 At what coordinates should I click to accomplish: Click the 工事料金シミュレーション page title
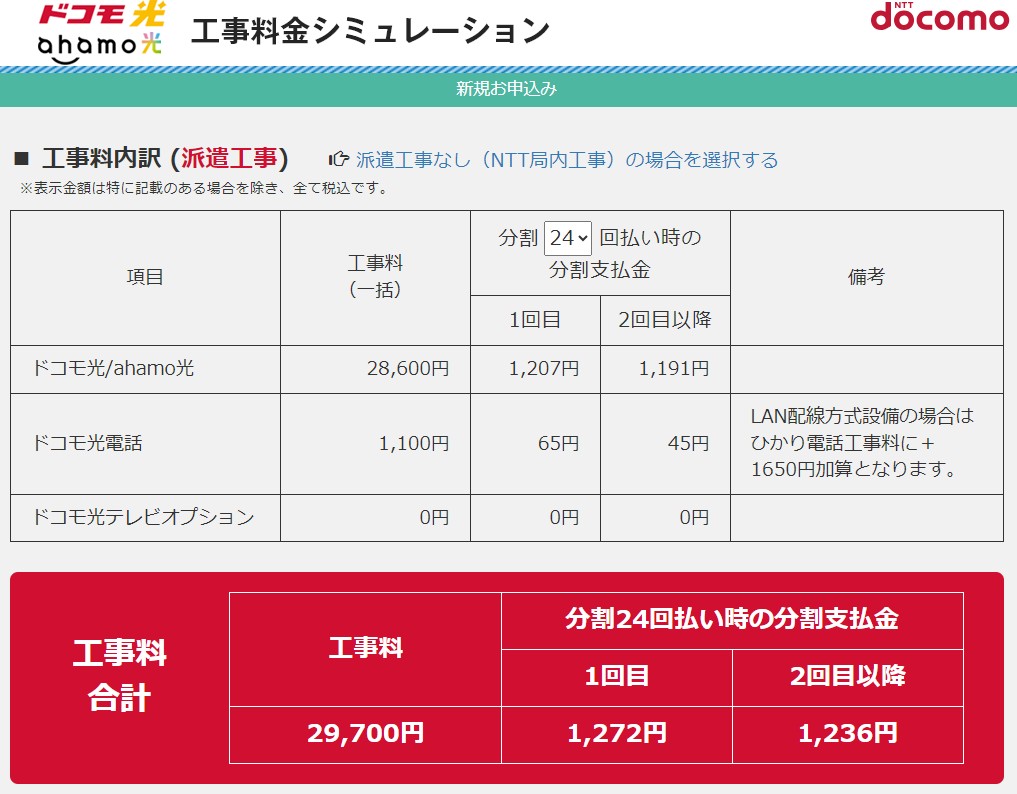[x=370, y=30]
